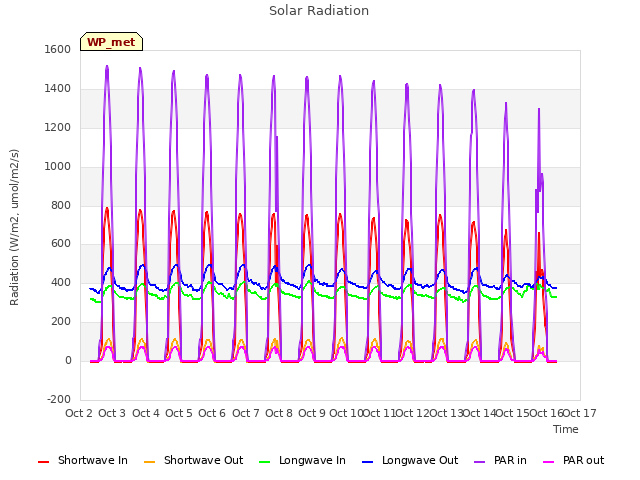
Task: Click the Oct 9 x-axis label
Action: coord(312,413)
